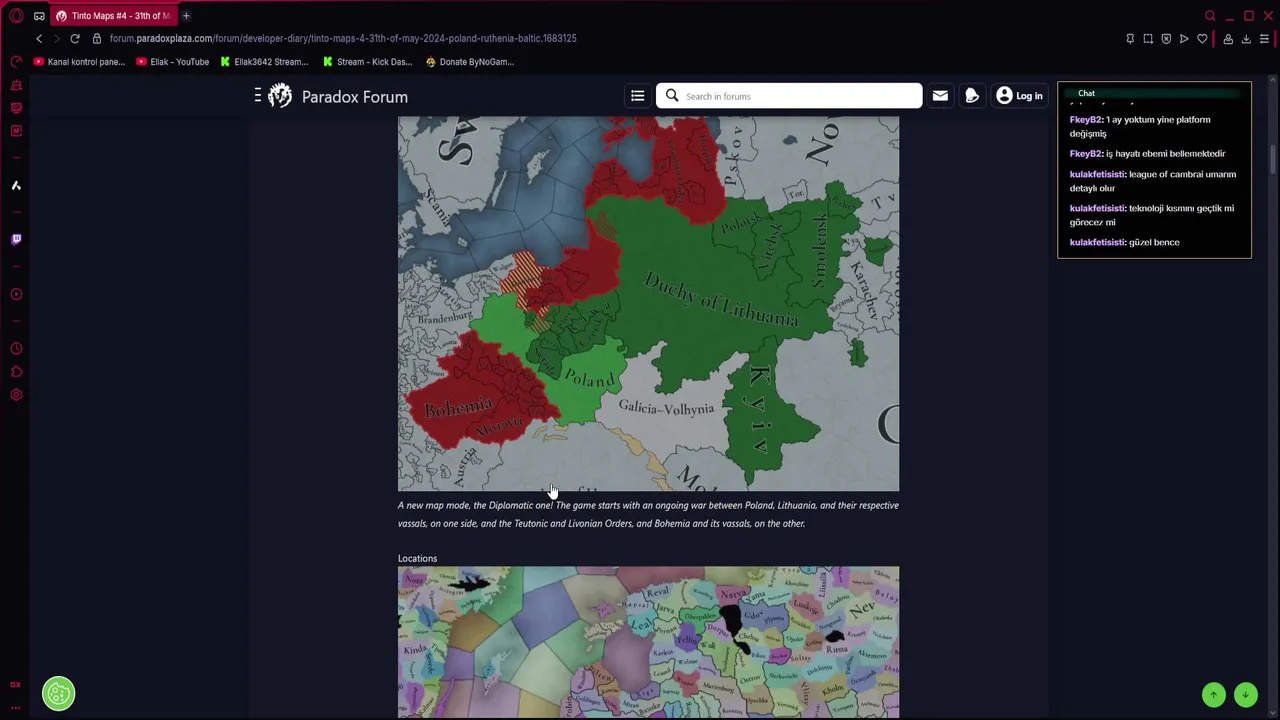Take a snapshot with the capture icon
Viewport: 1280px width, 720px height.
pyautogui.click(x=1148, y=39)
